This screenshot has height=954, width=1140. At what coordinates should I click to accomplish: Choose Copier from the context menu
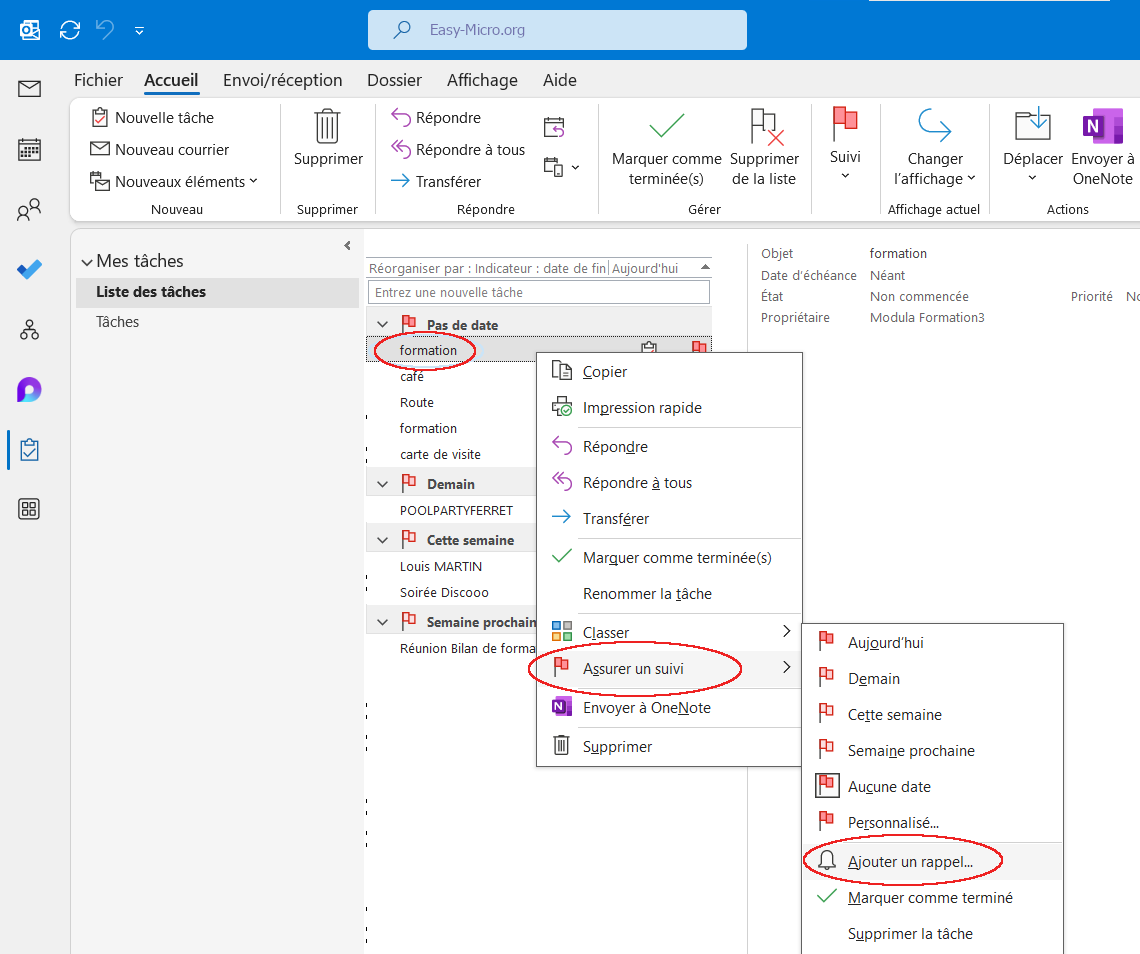pyautogui.click(x=669, y=372)
